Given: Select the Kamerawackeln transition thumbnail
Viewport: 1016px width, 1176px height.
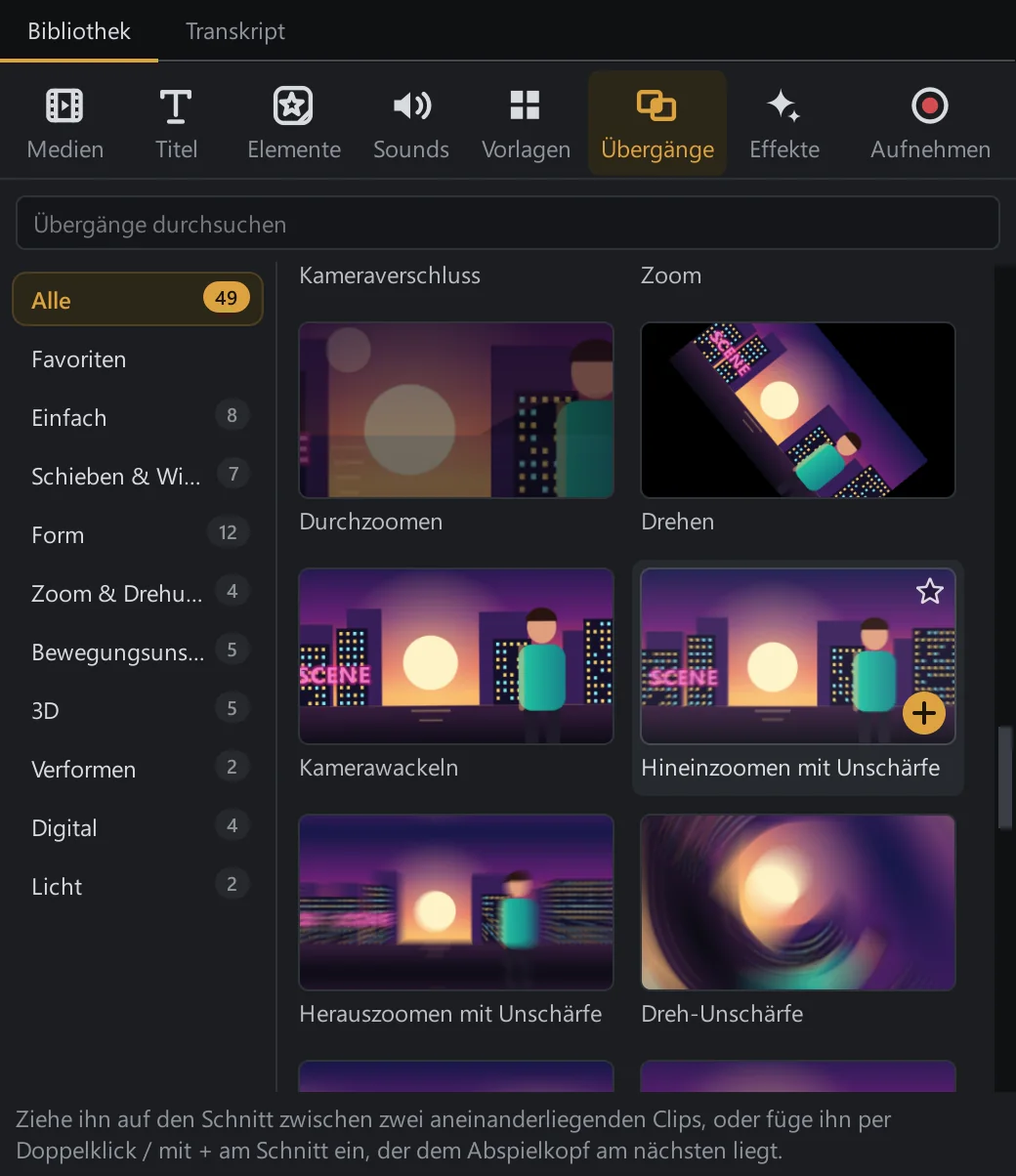Looking at the screenshot, I should tap(456, 656).
